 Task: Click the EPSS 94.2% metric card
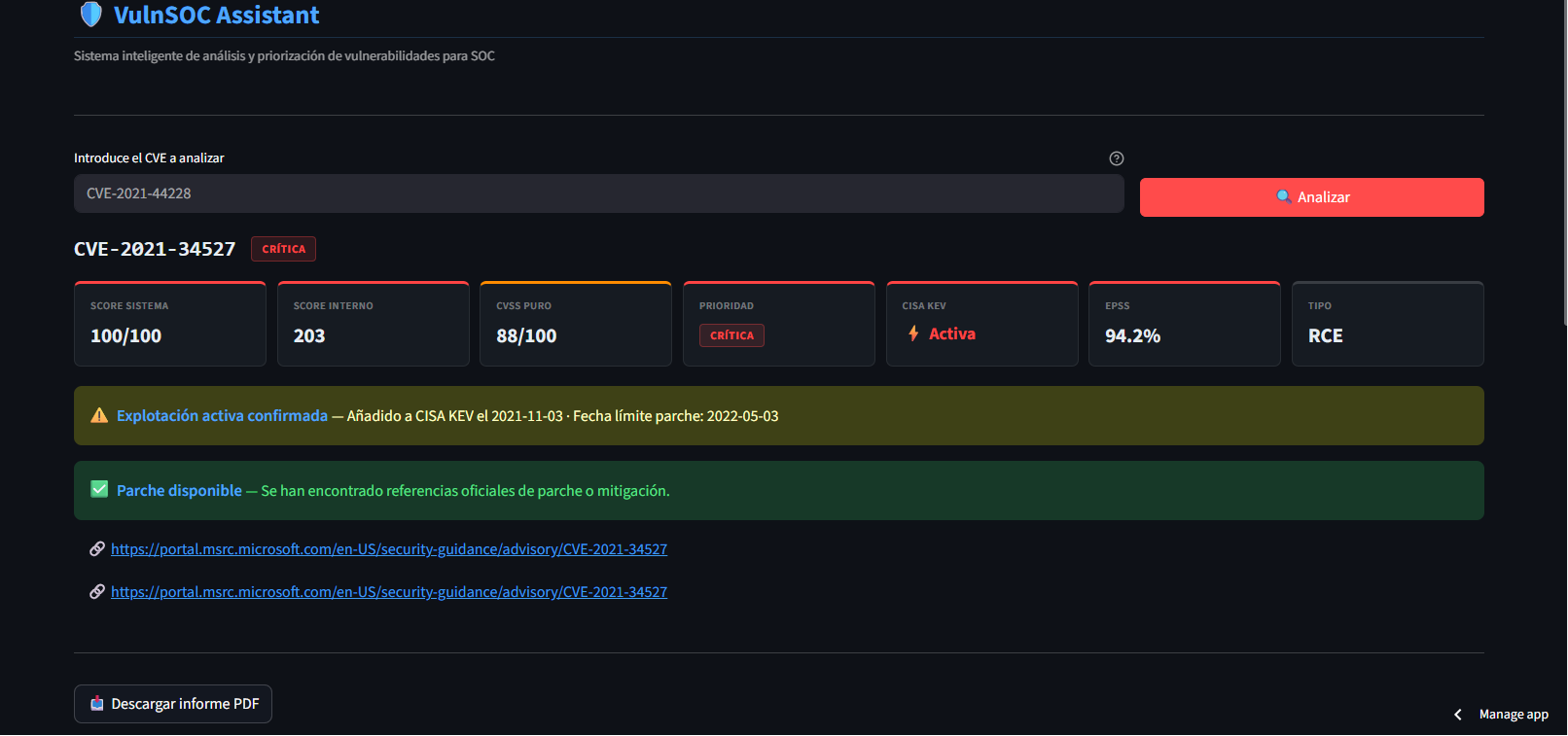coord(1185,324)
